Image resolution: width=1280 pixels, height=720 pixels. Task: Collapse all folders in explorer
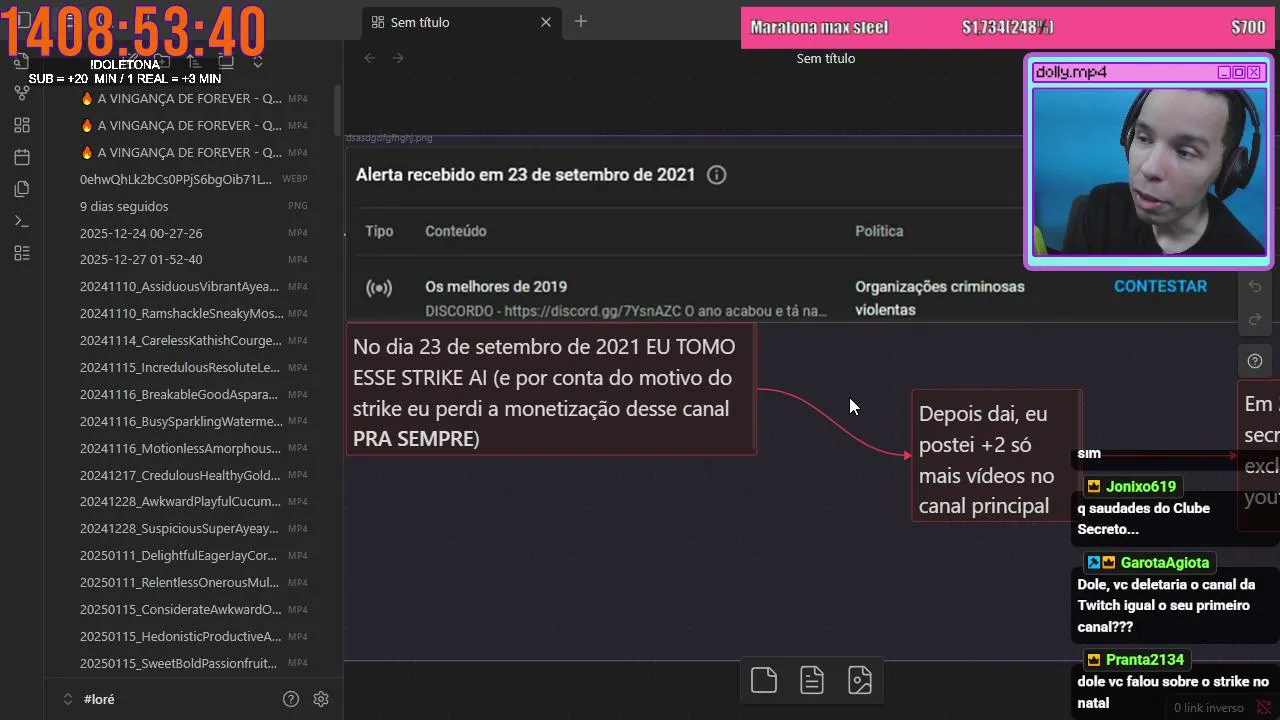258,62
